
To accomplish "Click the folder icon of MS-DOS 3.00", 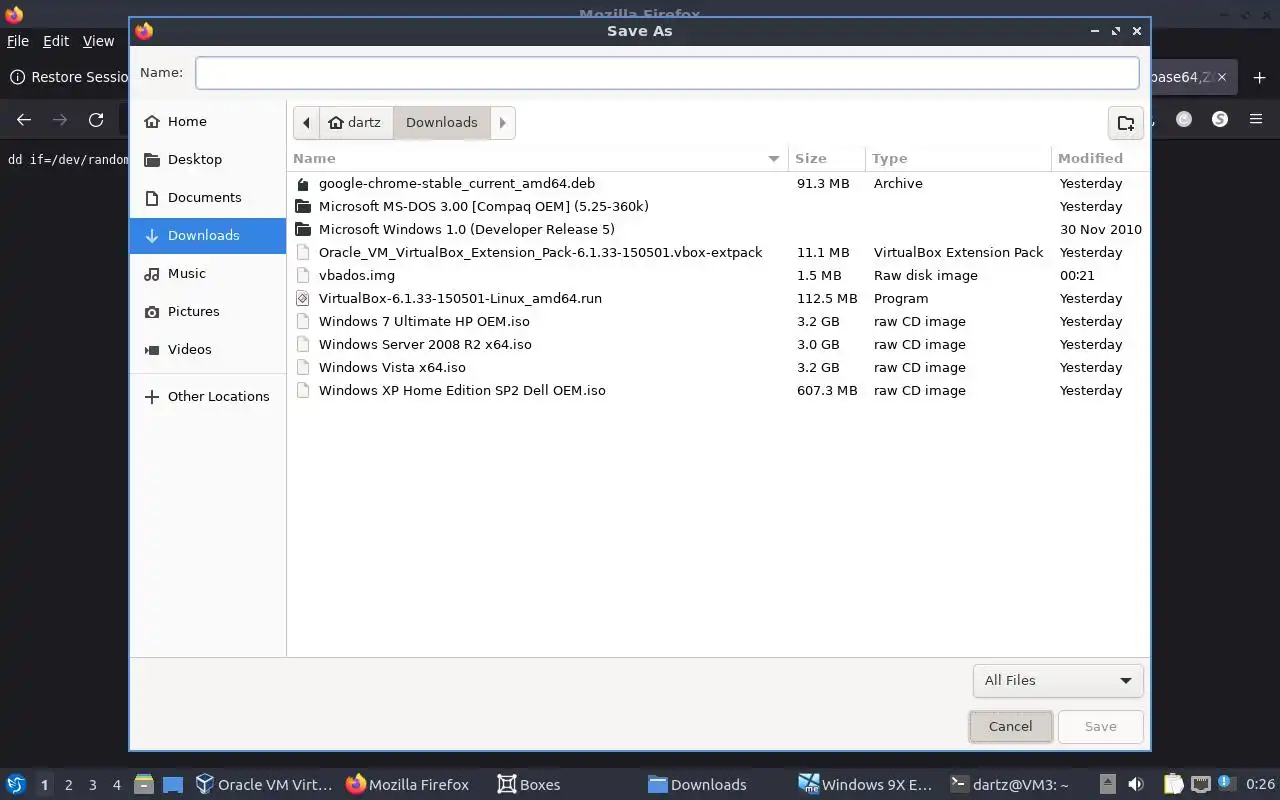I will pyautogui.click(x=304, y=206).
